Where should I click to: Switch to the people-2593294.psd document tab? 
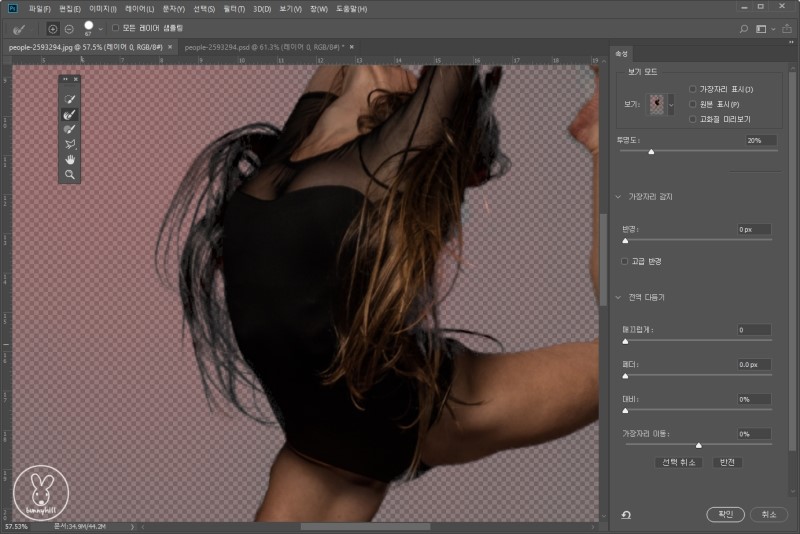[263, 47]
